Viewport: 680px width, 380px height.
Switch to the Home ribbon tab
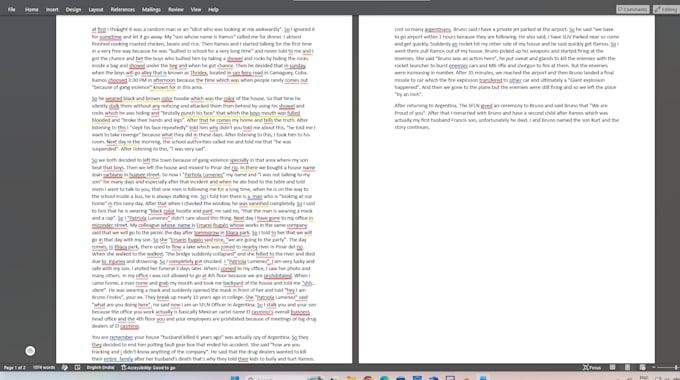(31, 10)
